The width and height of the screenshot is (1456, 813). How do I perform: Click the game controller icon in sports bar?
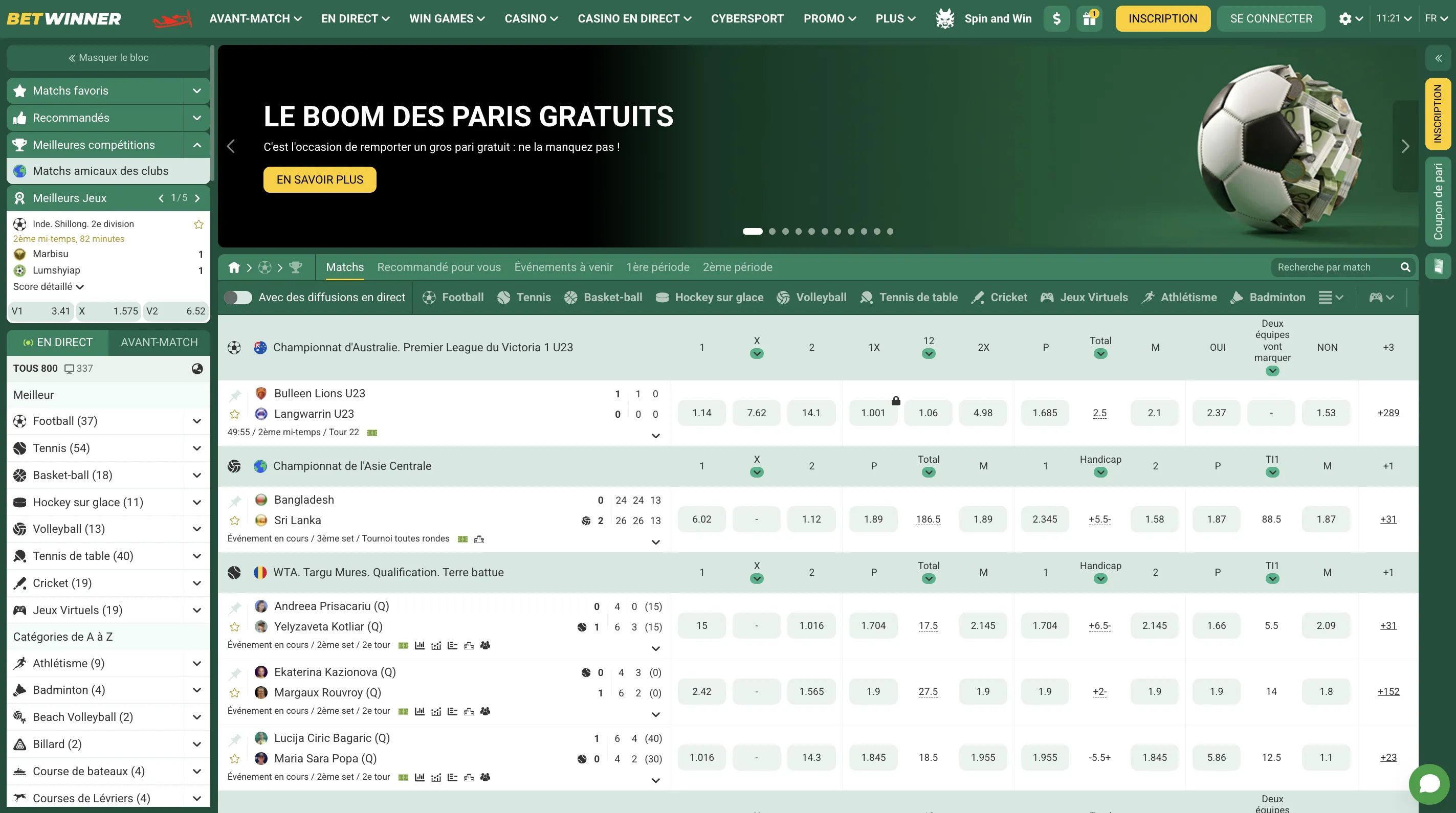pyautogui.click(x=1381, y=297)
